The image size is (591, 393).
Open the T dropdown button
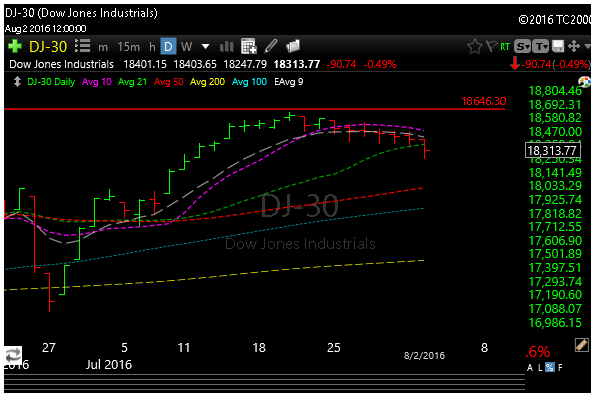541,46
